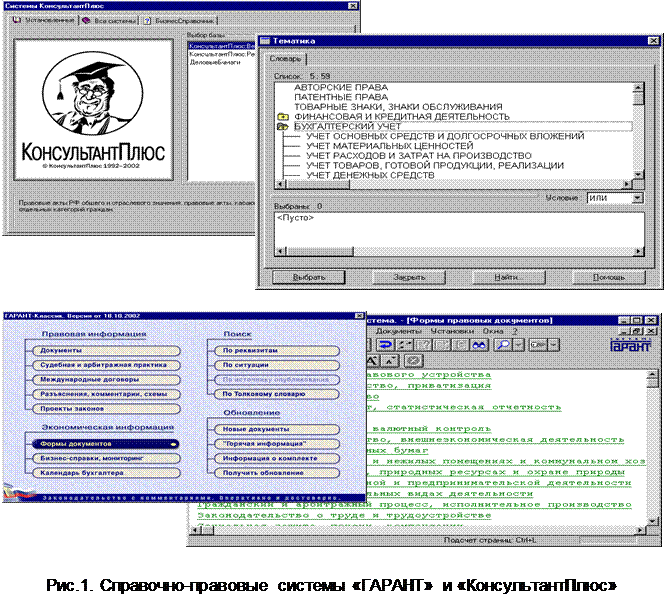Click the increase font size 'A' icon
Image resolution: width=664 pixels, height=608 pixels.
(371, 361)
